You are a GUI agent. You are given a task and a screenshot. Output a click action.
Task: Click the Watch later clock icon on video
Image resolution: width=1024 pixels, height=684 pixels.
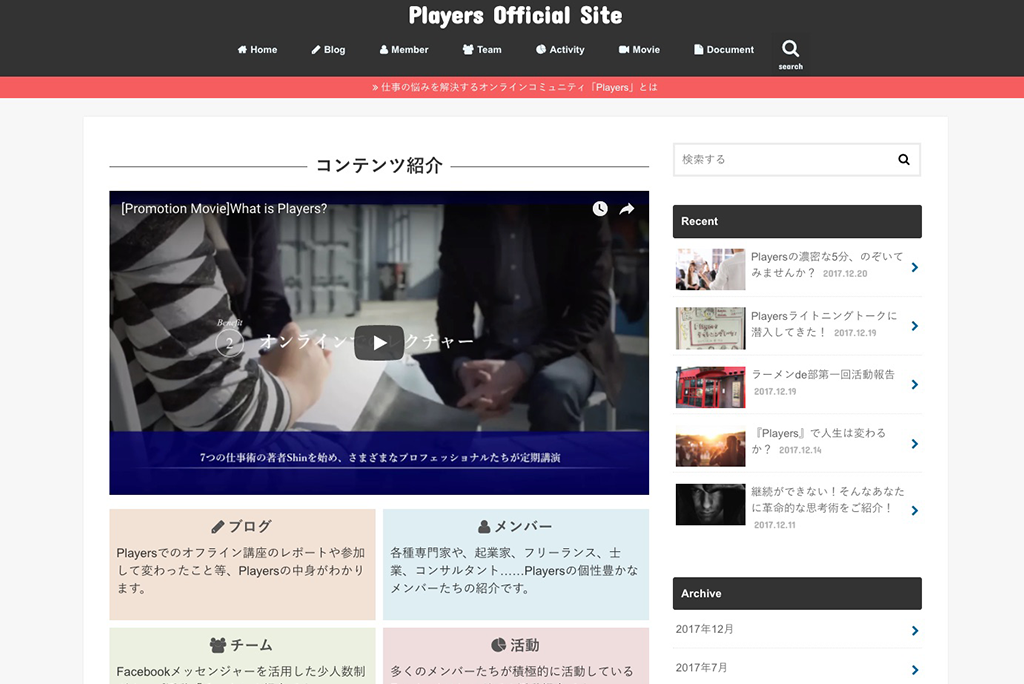point(600,208)
